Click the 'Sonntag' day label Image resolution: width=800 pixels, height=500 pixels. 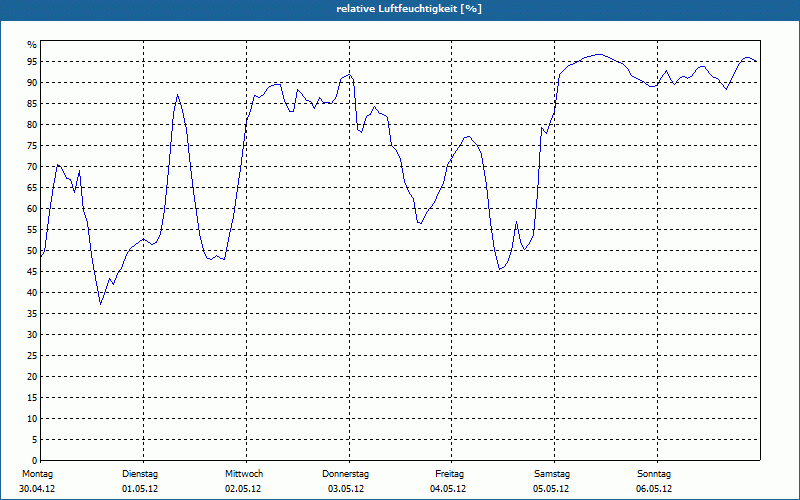coord(654,474)
